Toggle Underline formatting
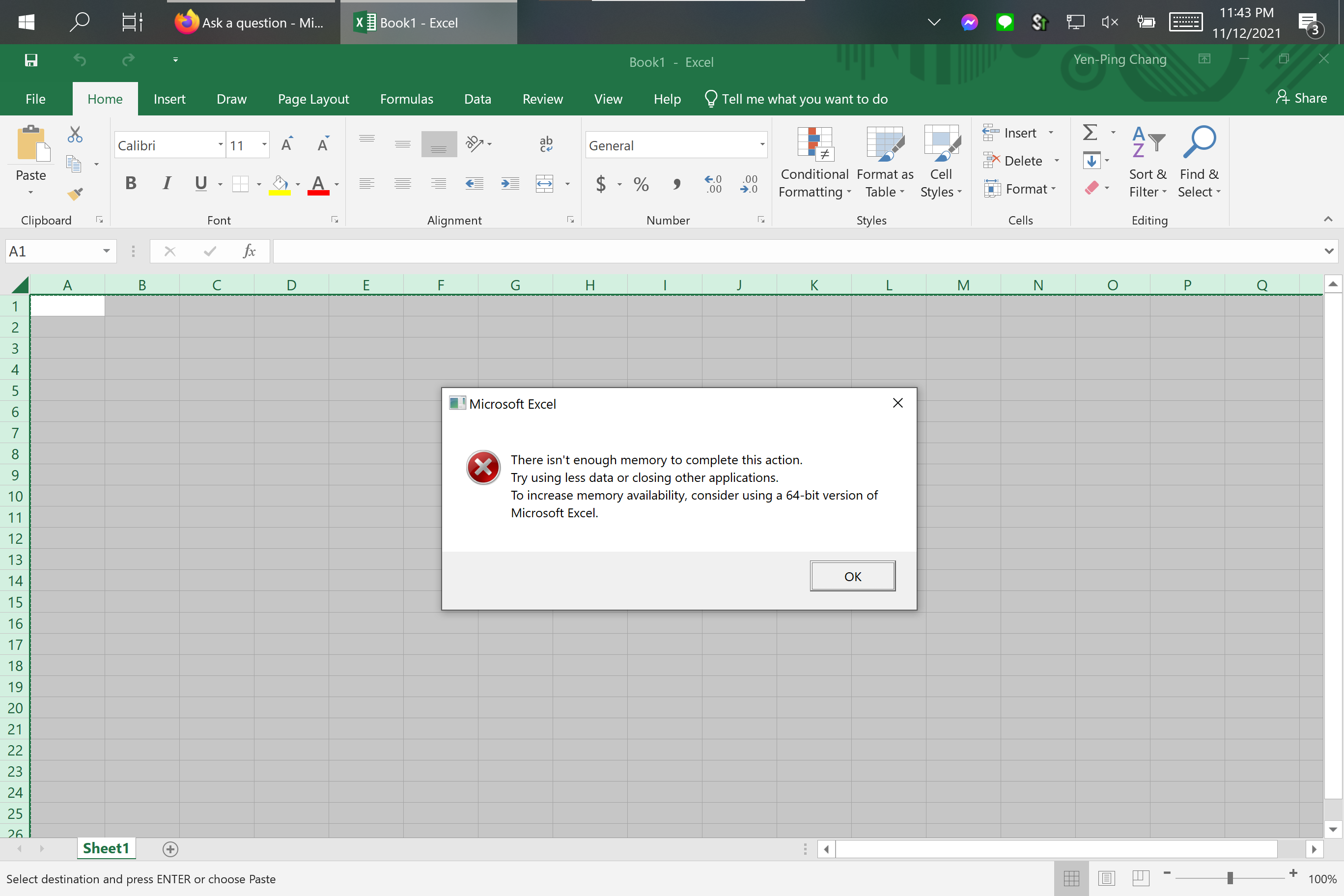 point(200,183)
